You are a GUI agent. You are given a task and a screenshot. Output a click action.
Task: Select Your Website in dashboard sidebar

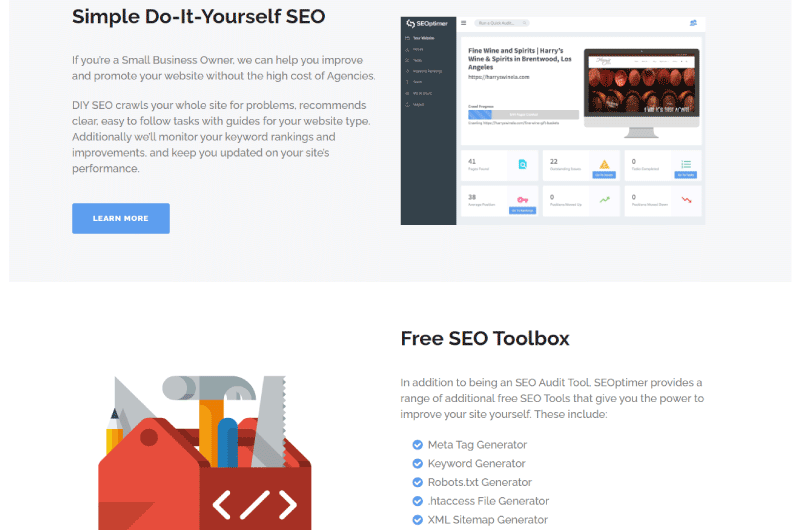coord(420,38)
